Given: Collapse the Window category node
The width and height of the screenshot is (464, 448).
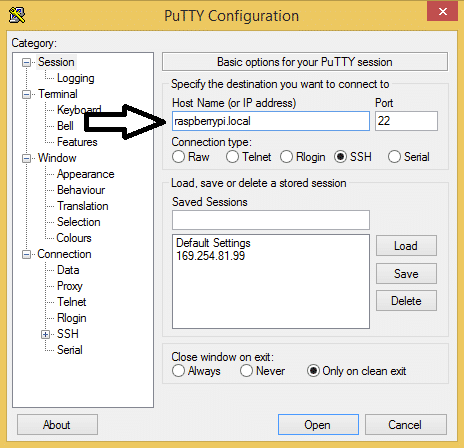Looking at the screenshot, I should click(26, 158).
